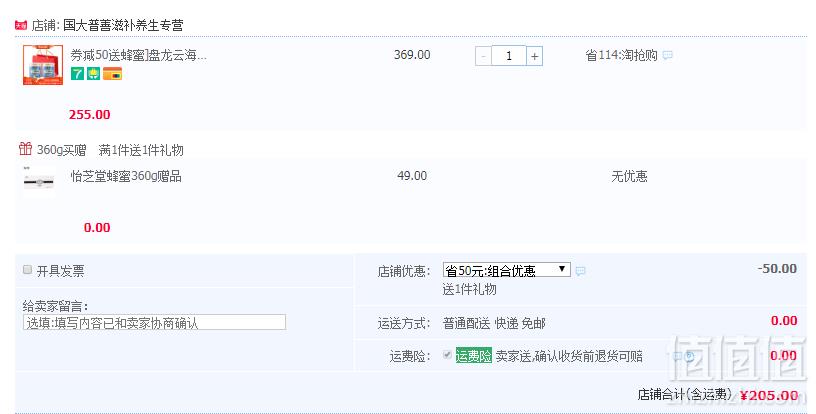Tick the 开具发票 invoice checkbox

28,269
